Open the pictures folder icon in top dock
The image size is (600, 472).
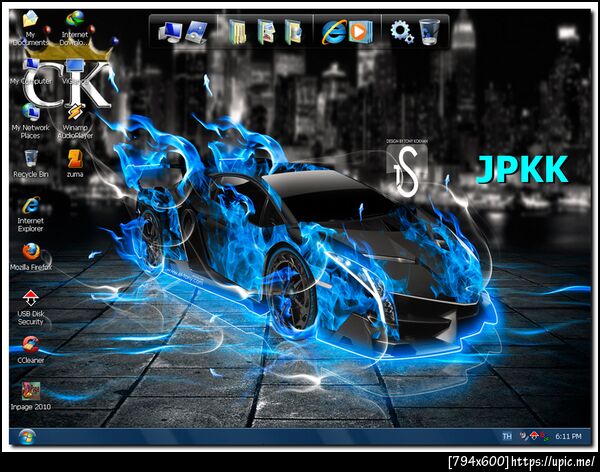point(266,32)
